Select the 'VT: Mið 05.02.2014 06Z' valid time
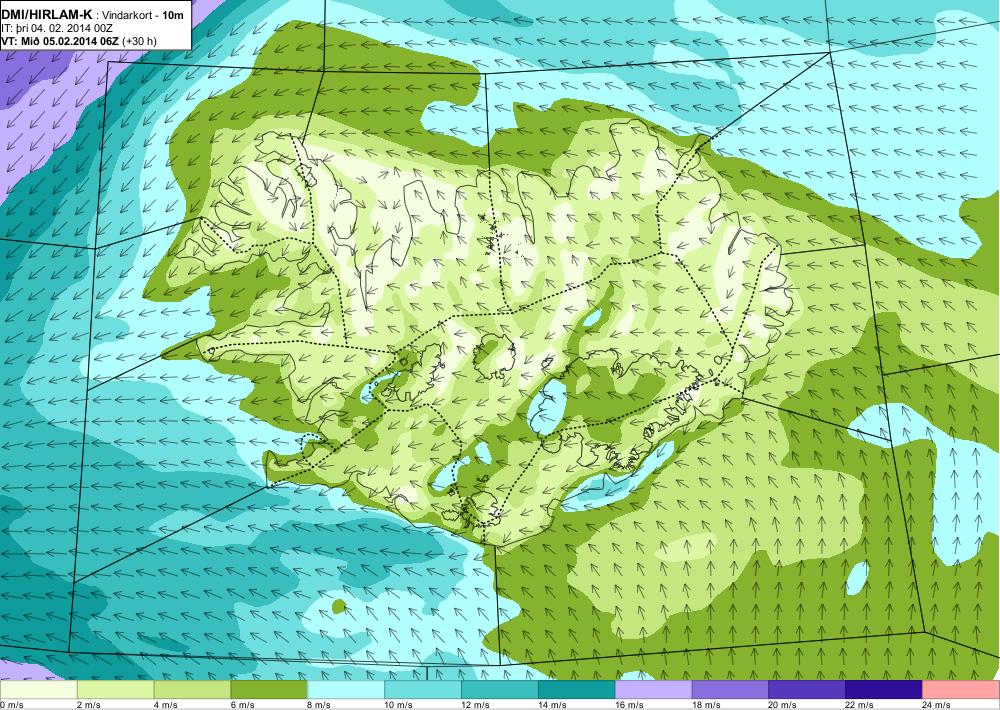The height and width of the screenshot is (710, 1000). point(60,41)
